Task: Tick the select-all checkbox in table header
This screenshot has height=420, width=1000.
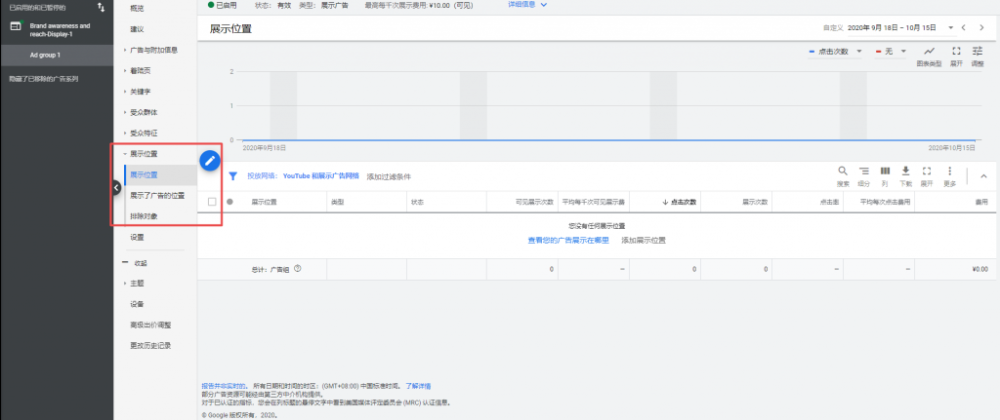Action: coord(211,202)
